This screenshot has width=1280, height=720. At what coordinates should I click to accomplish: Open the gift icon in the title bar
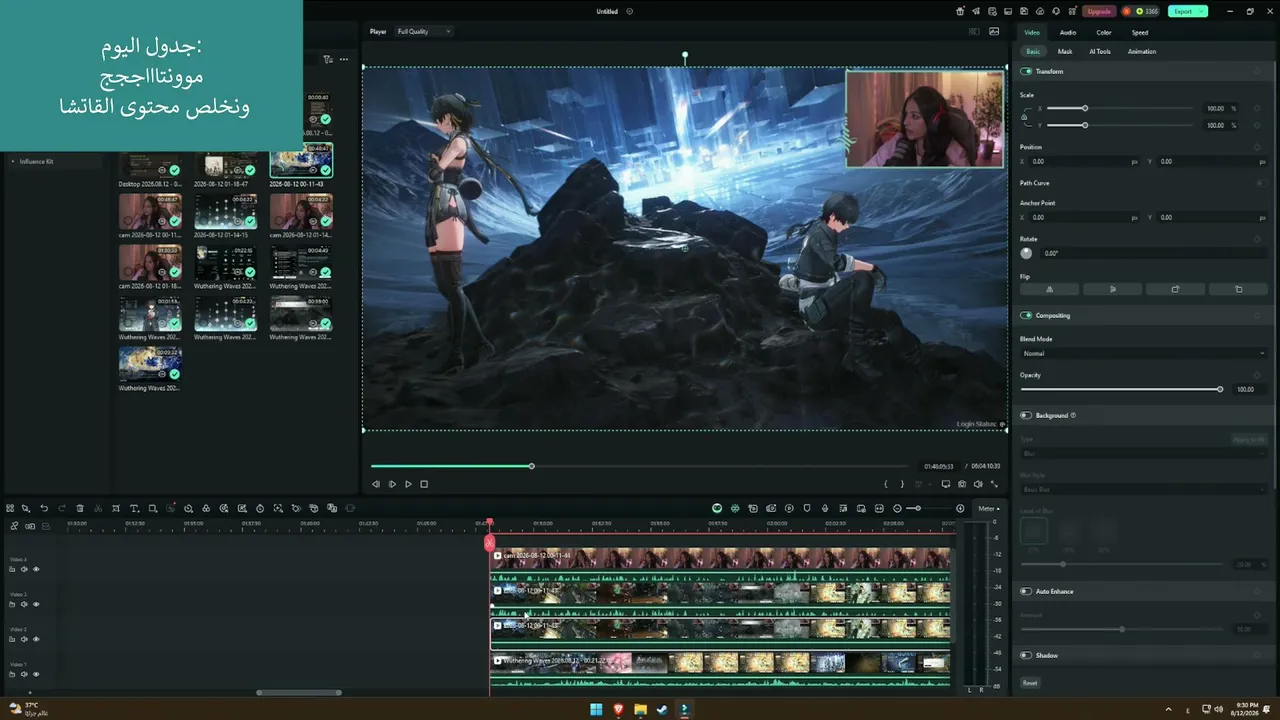coord(960,11)
